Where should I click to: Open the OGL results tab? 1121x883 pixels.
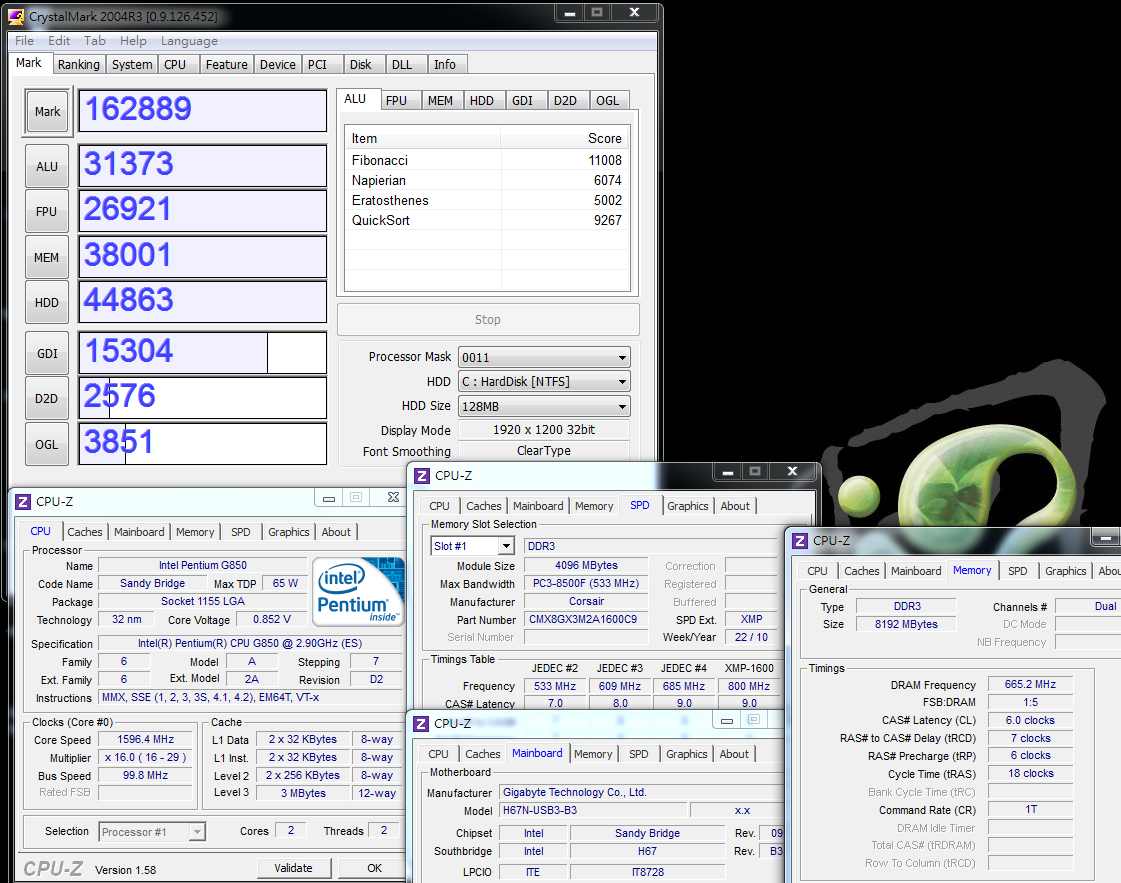pos(608,101)
